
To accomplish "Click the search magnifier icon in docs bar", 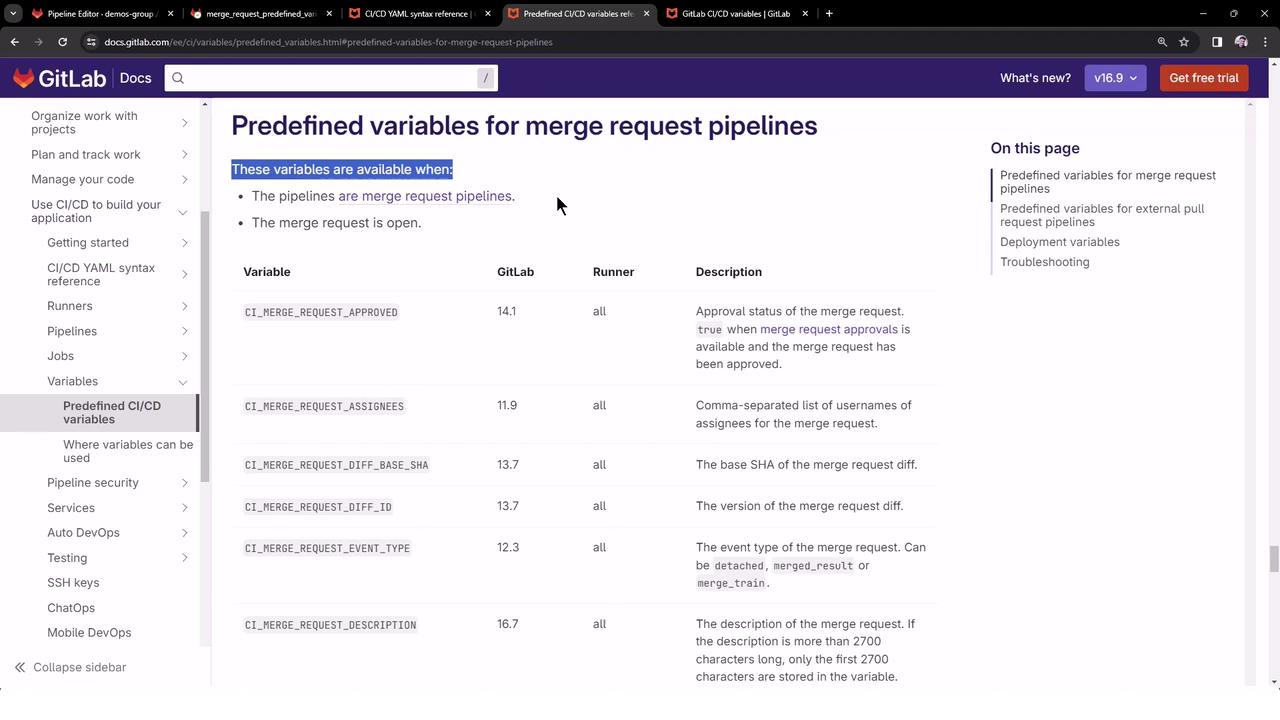I will pyautogui.click(x=178, y=78).
